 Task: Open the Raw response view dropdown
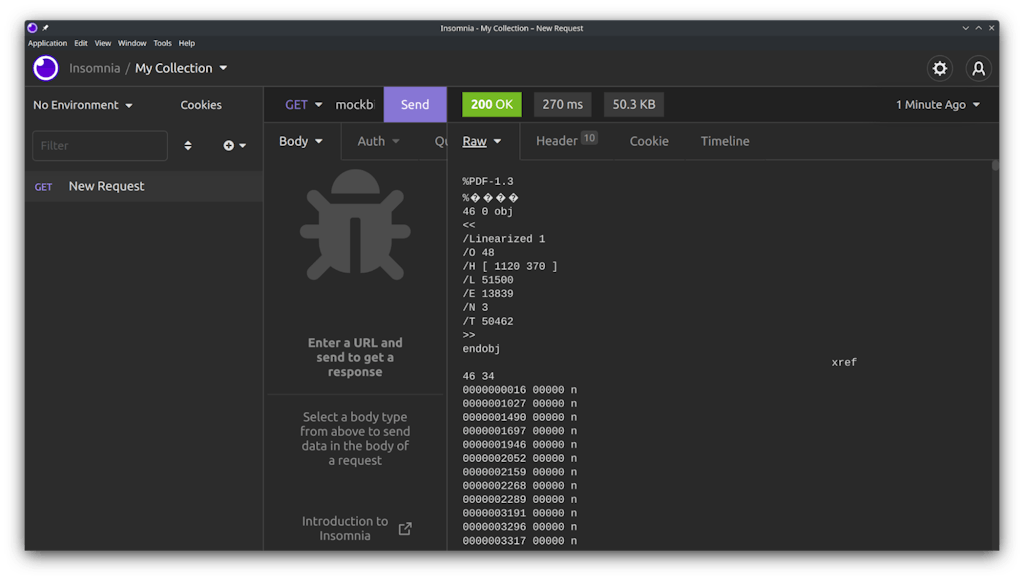coord(482,141)
